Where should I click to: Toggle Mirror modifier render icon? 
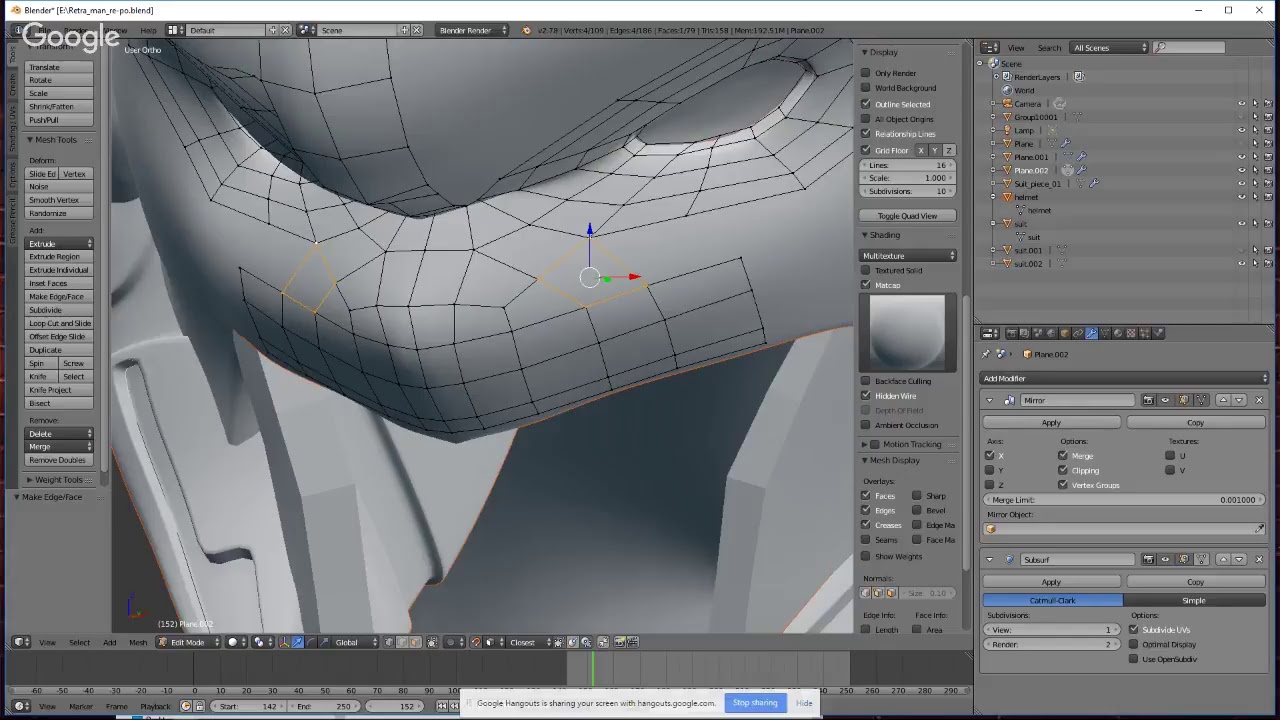1148,400
